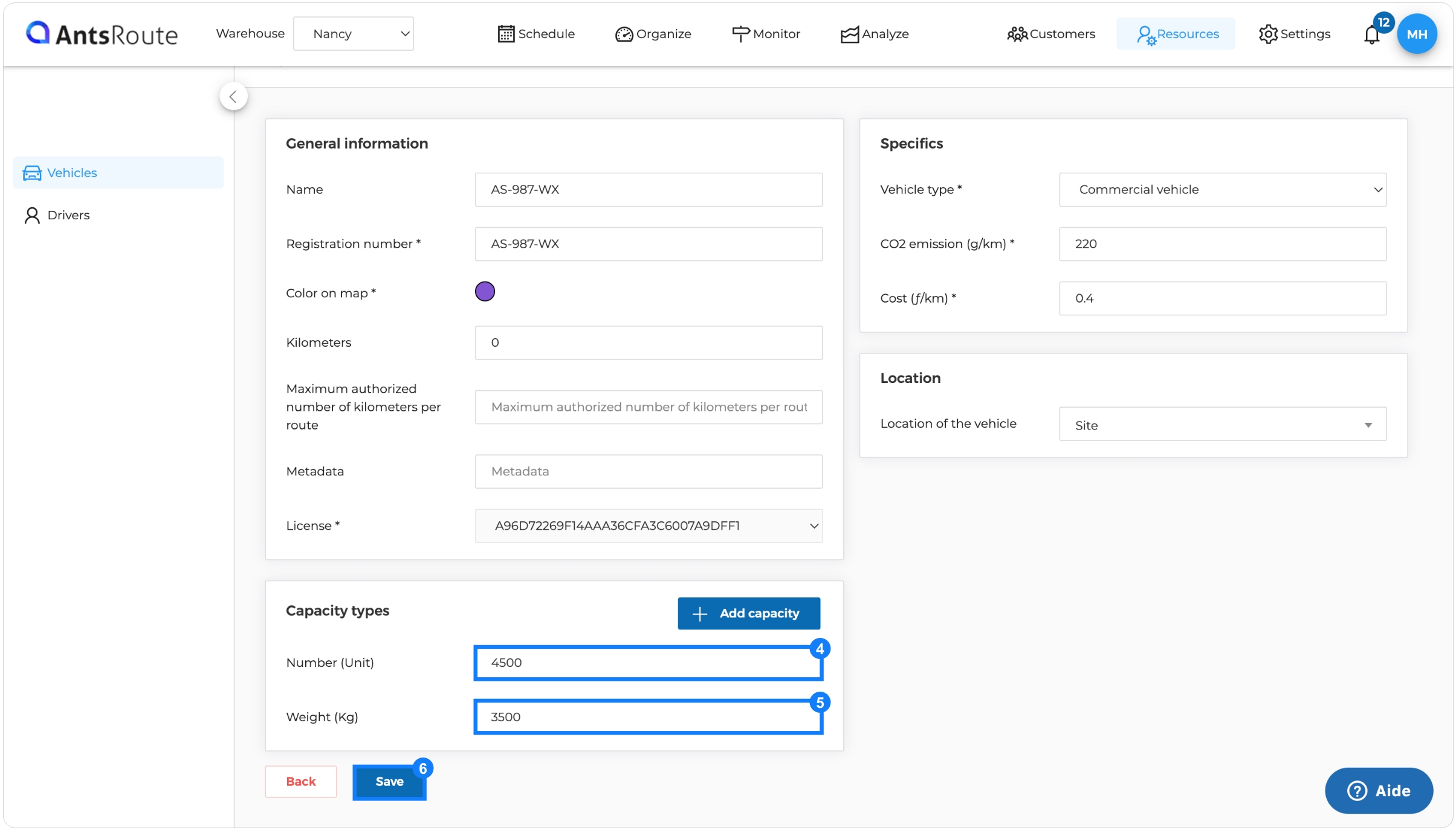
Task: Click the Maximum authorized kilometers per route field
Action: pos(649,407)
